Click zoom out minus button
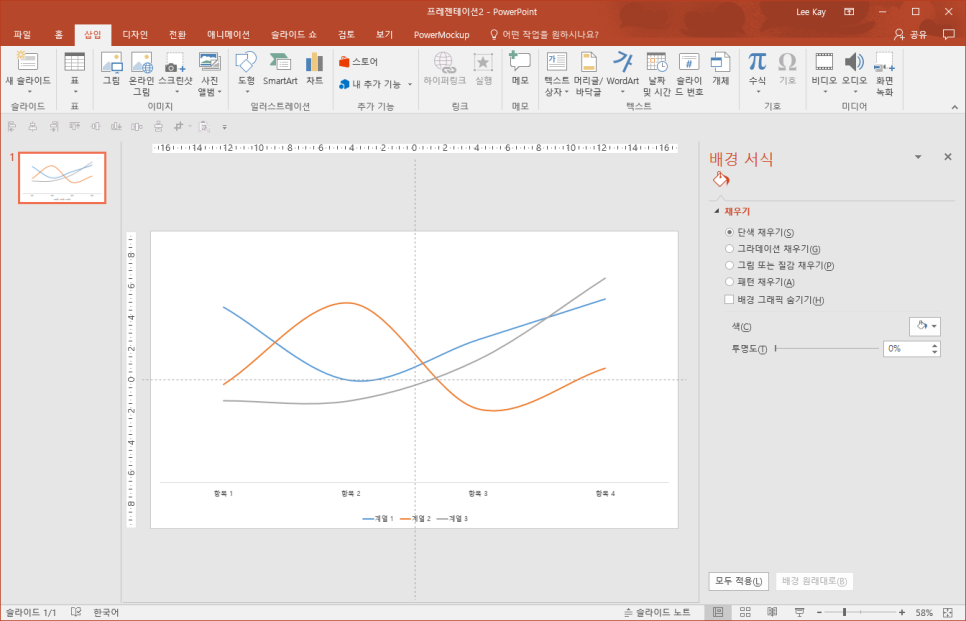Viewport: 966px width, 621px height. 819,612
